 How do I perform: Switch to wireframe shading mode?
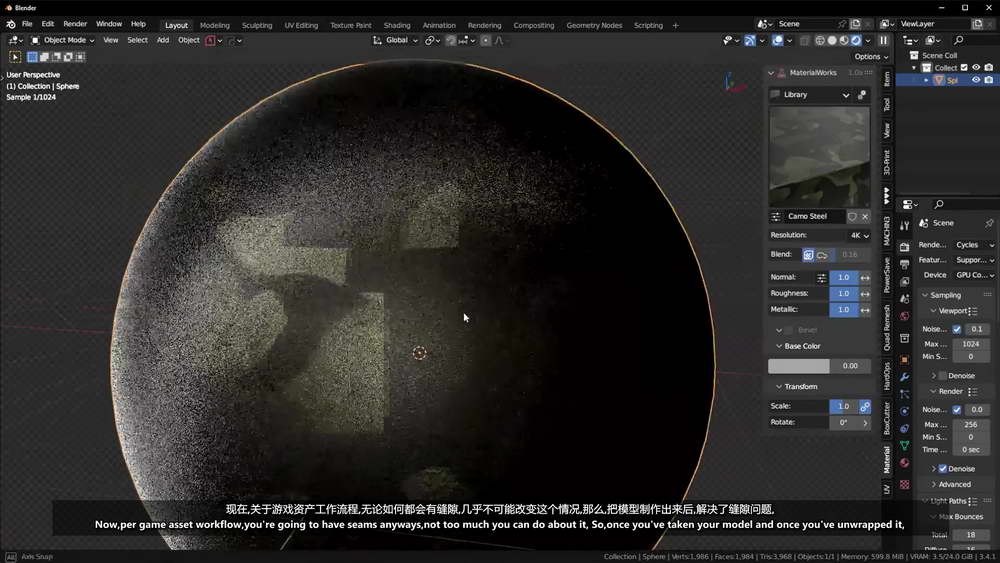[x=820, y=40]
